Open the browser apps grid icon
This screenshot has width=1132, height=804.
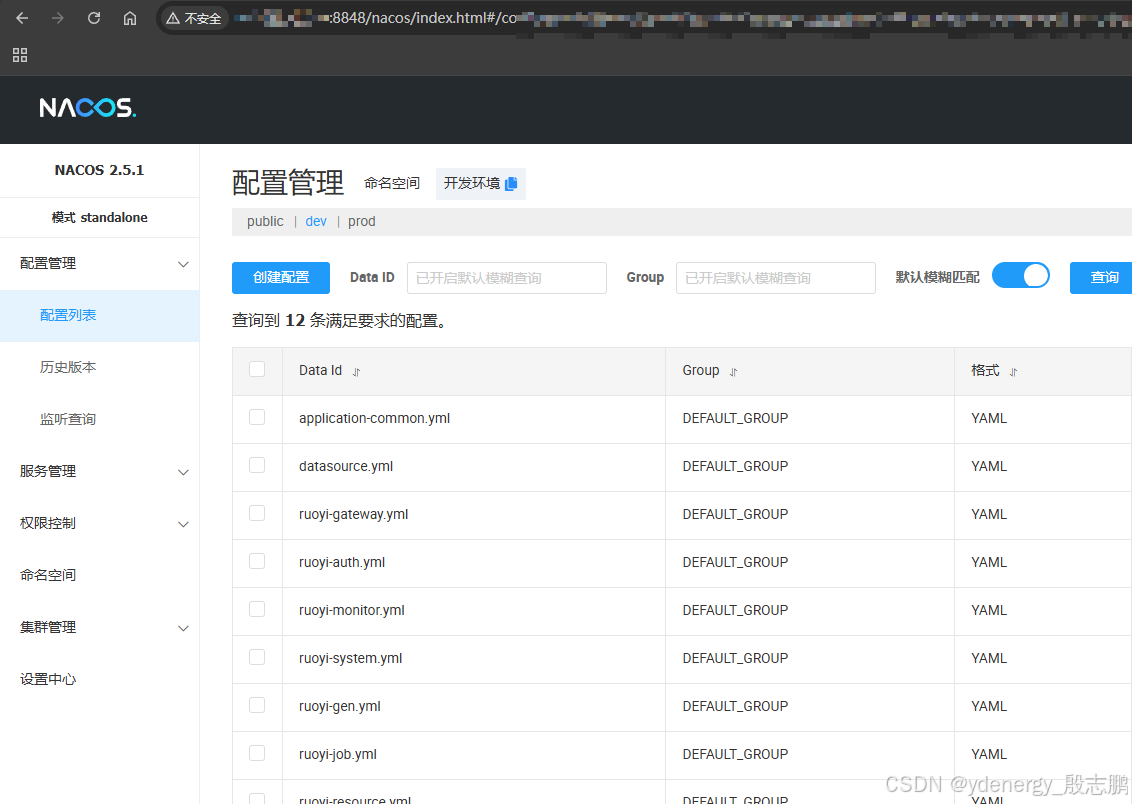click(20, 55)
